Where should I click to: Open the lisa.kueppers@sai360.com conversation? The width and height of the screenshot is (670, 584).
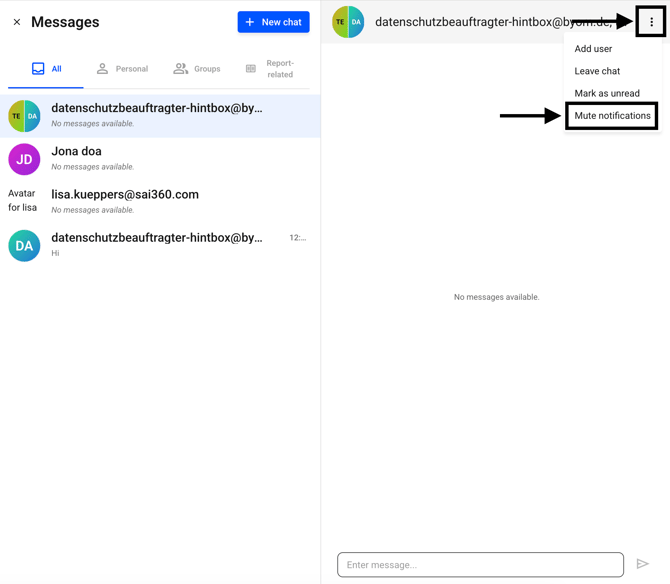(160, 201)
